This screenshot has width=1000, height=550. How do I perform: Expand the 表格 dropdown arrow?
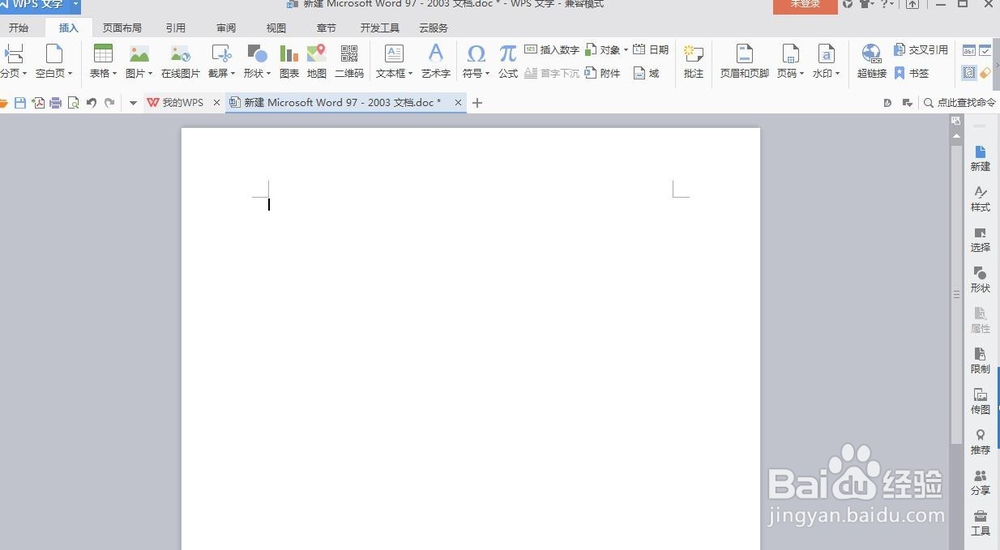point(115,73)
